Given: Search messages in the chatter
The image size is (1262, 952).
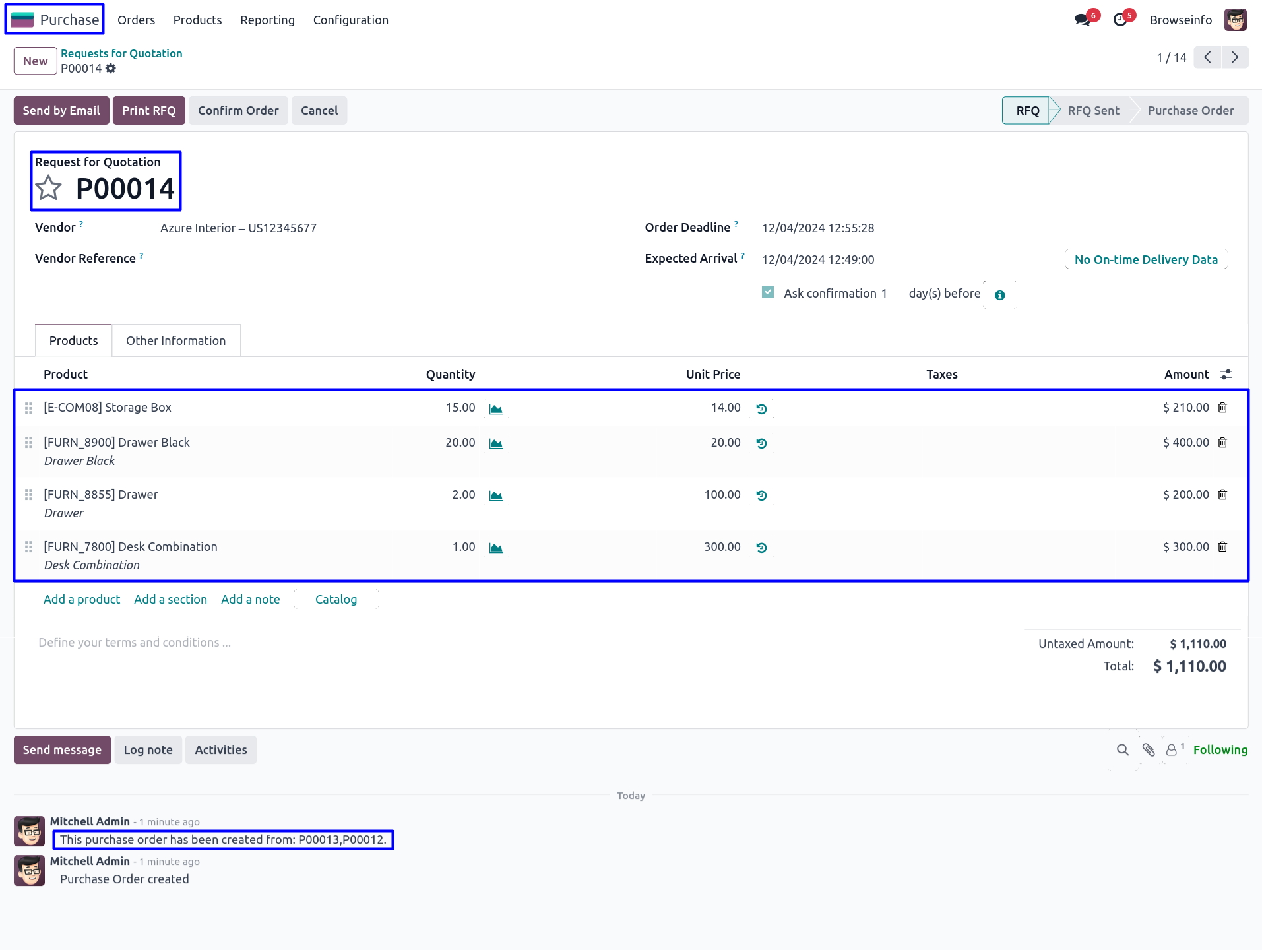Looking at the screenshot, I should tap(1123, 750).
